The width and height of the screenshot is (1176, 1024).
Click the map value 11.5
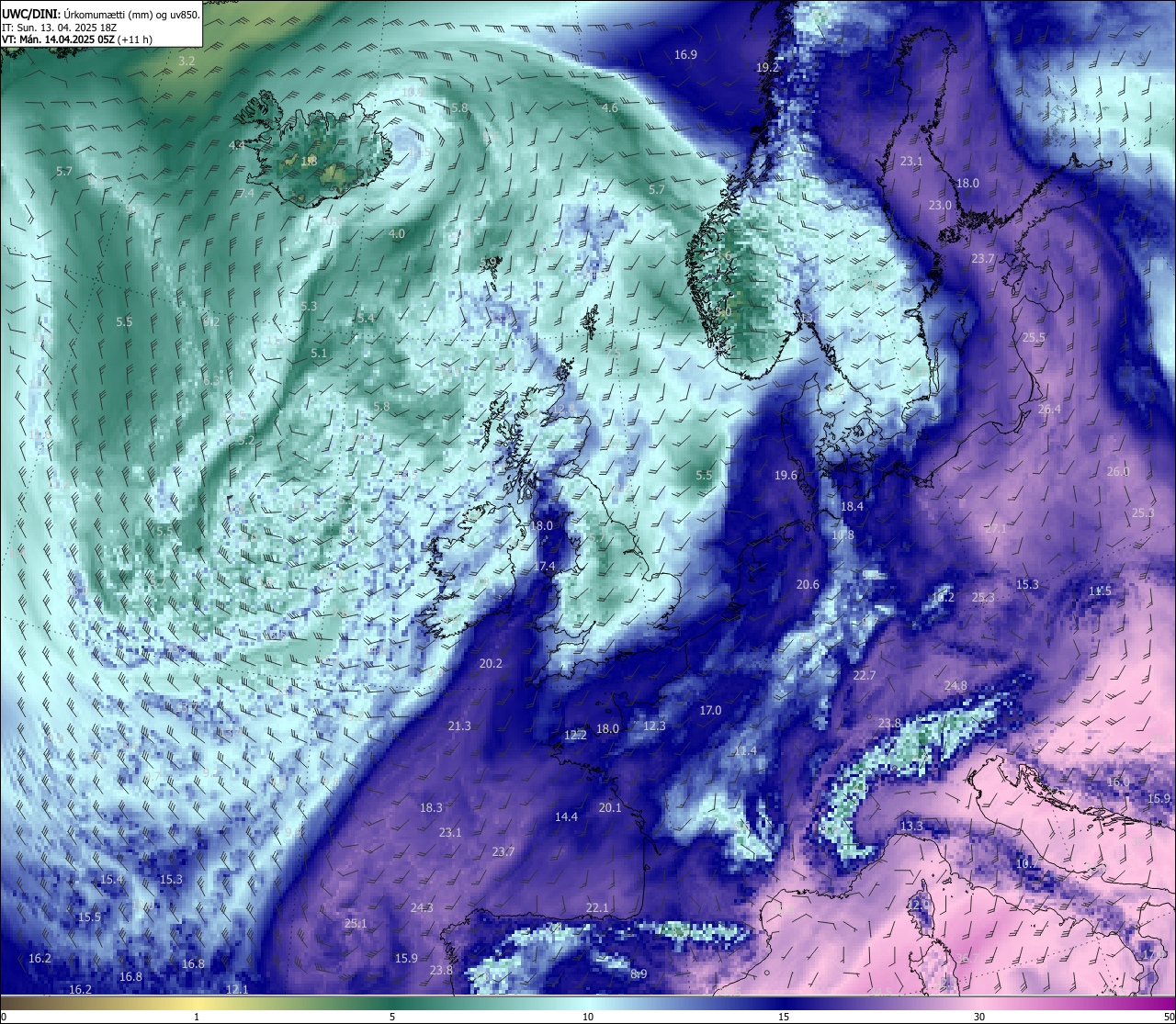click(x=1100, y=591)
